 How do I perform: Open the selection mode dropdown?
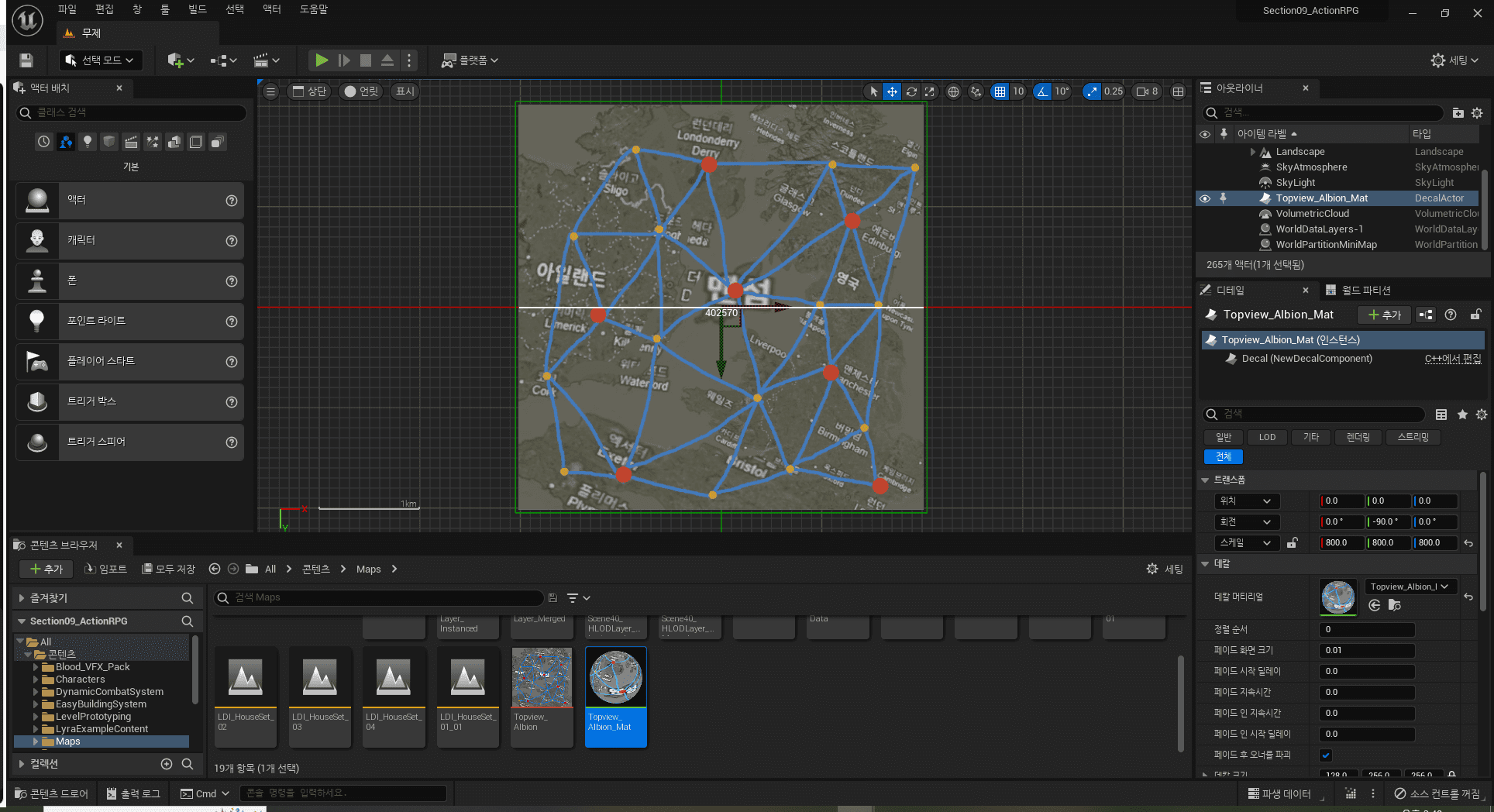click(x=100, y=60)
